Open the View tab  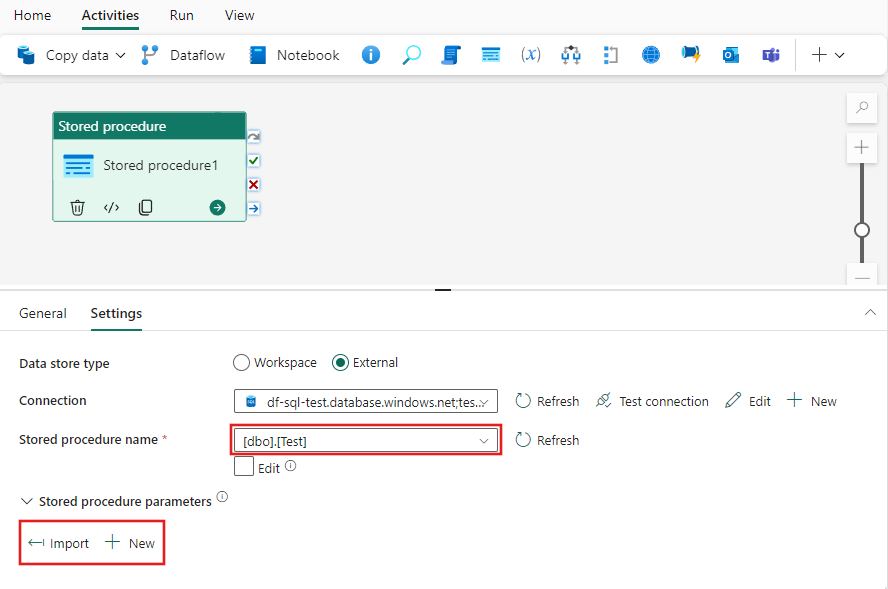coord(240,15)
